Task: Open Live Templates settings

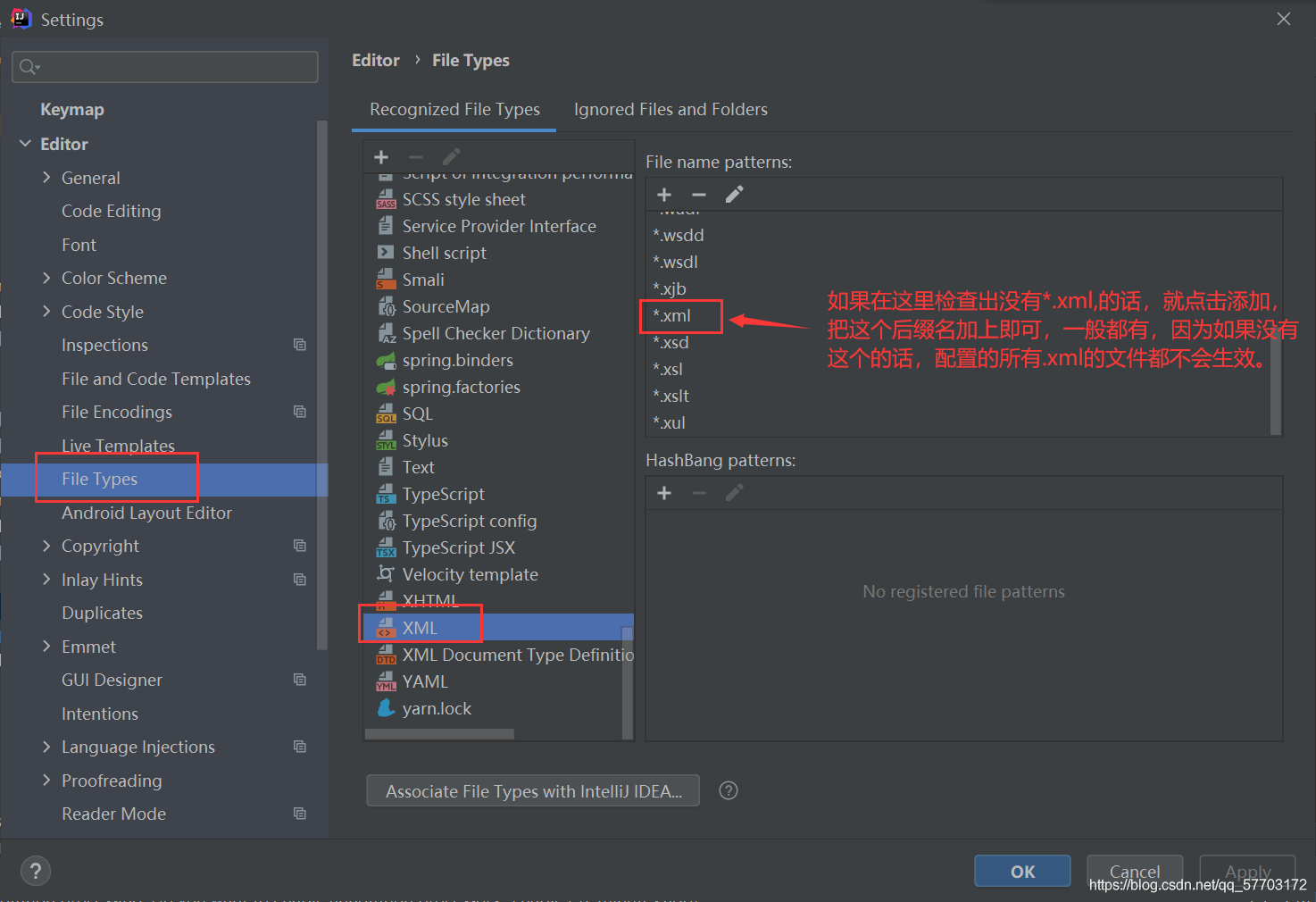Action: (118, 446)
